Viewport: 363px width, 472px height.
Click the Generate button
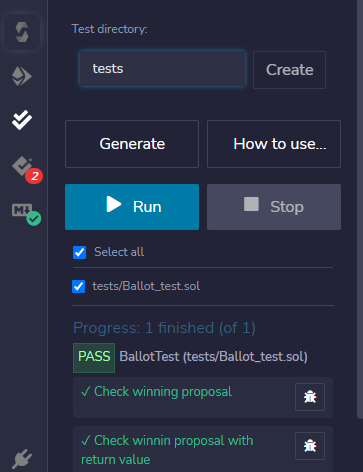[132, 144]
